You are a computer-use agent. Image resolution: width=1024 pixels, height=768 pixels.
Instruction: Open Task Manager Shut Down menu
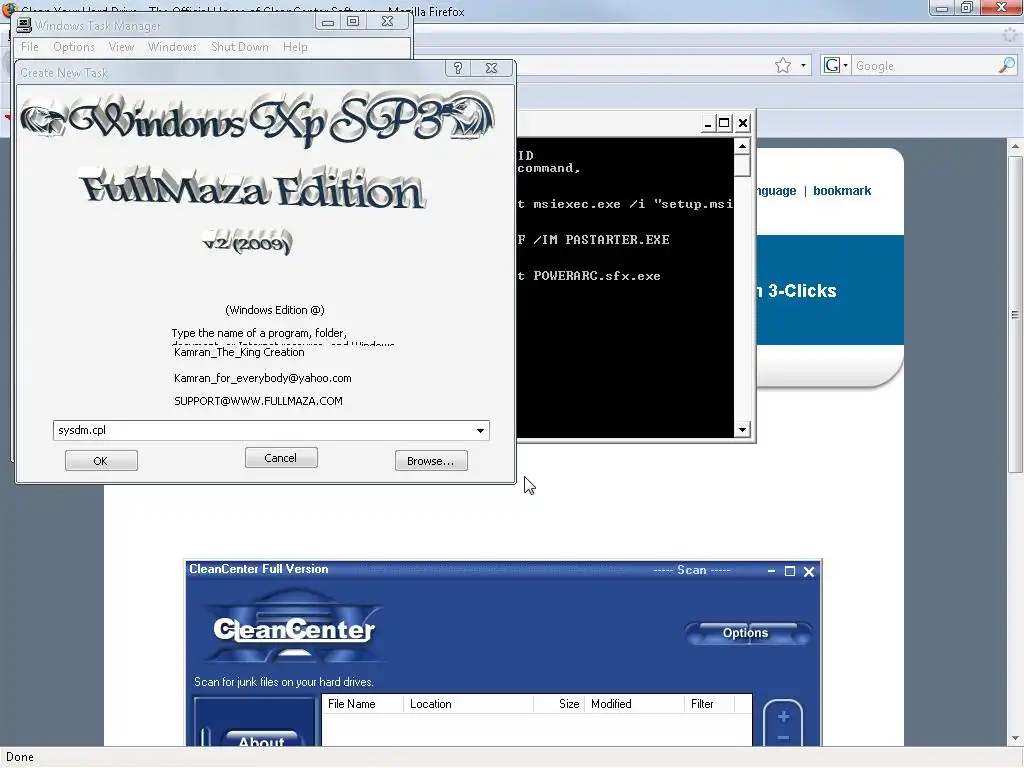[240, 47]
